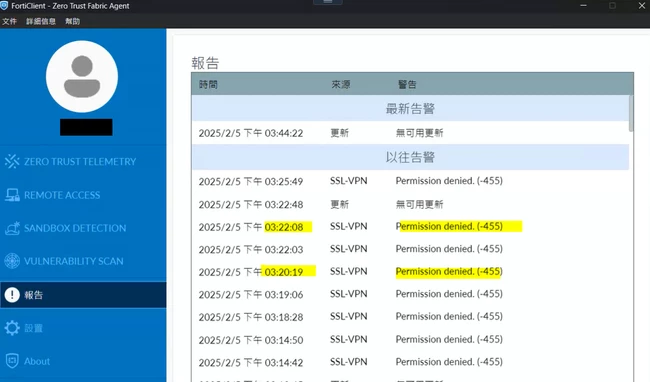Image resolution: width=650 pixels, height=382 pixels.
Task: Click SSL-VPN source in 03:19:06 row
Action: pos(349,294)
